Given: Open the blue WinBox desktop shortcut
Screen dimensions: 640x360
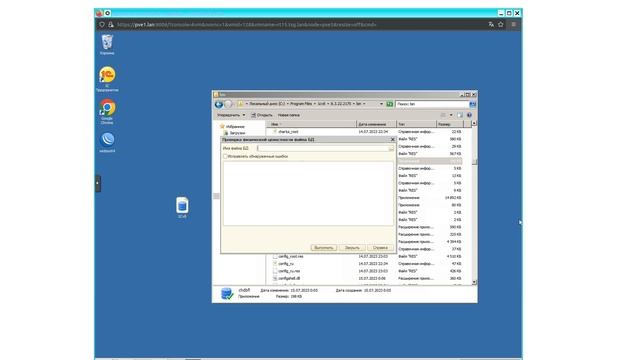Looking at the screenshot, I should (x=107, y=142).
